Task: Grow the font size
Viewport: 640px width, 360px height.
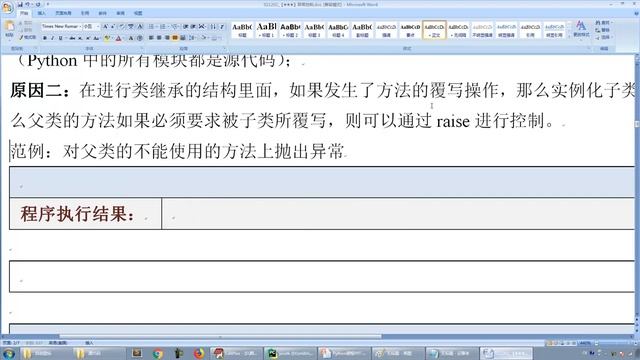Action: (x=105, y=27)
